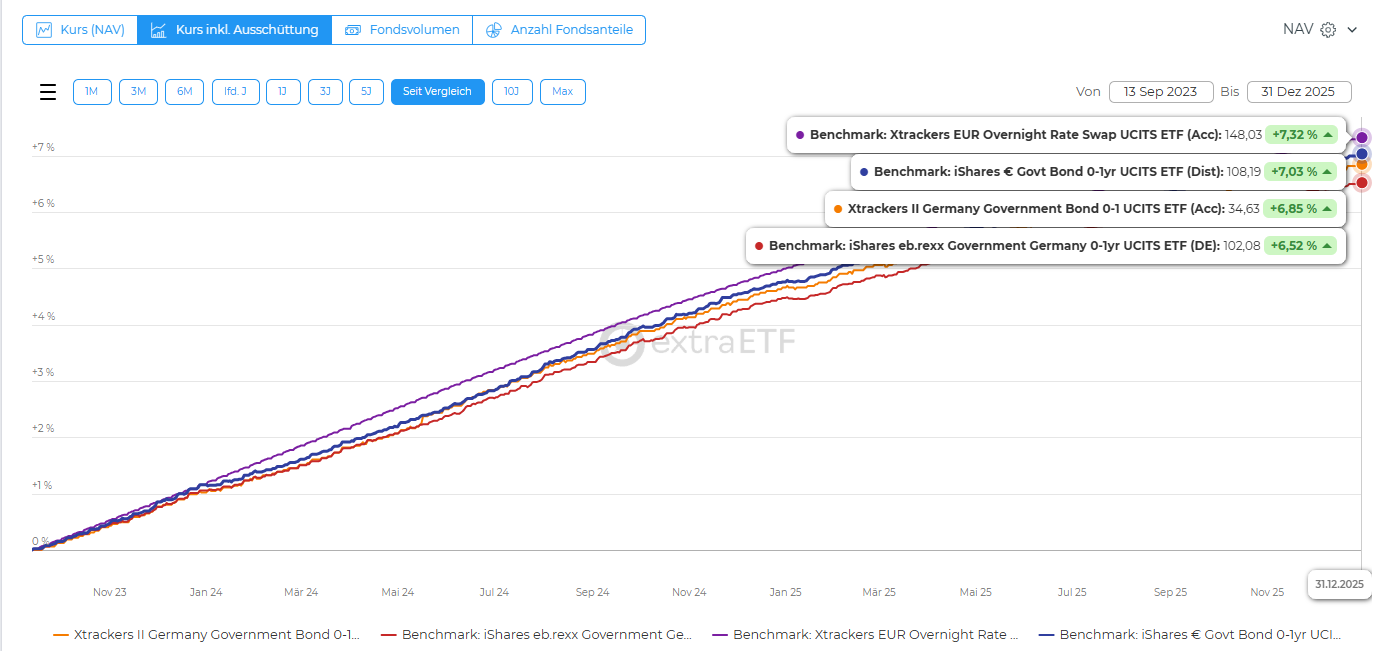
Task: Expand the NAV dropdown chevron
Action: 1352,30
